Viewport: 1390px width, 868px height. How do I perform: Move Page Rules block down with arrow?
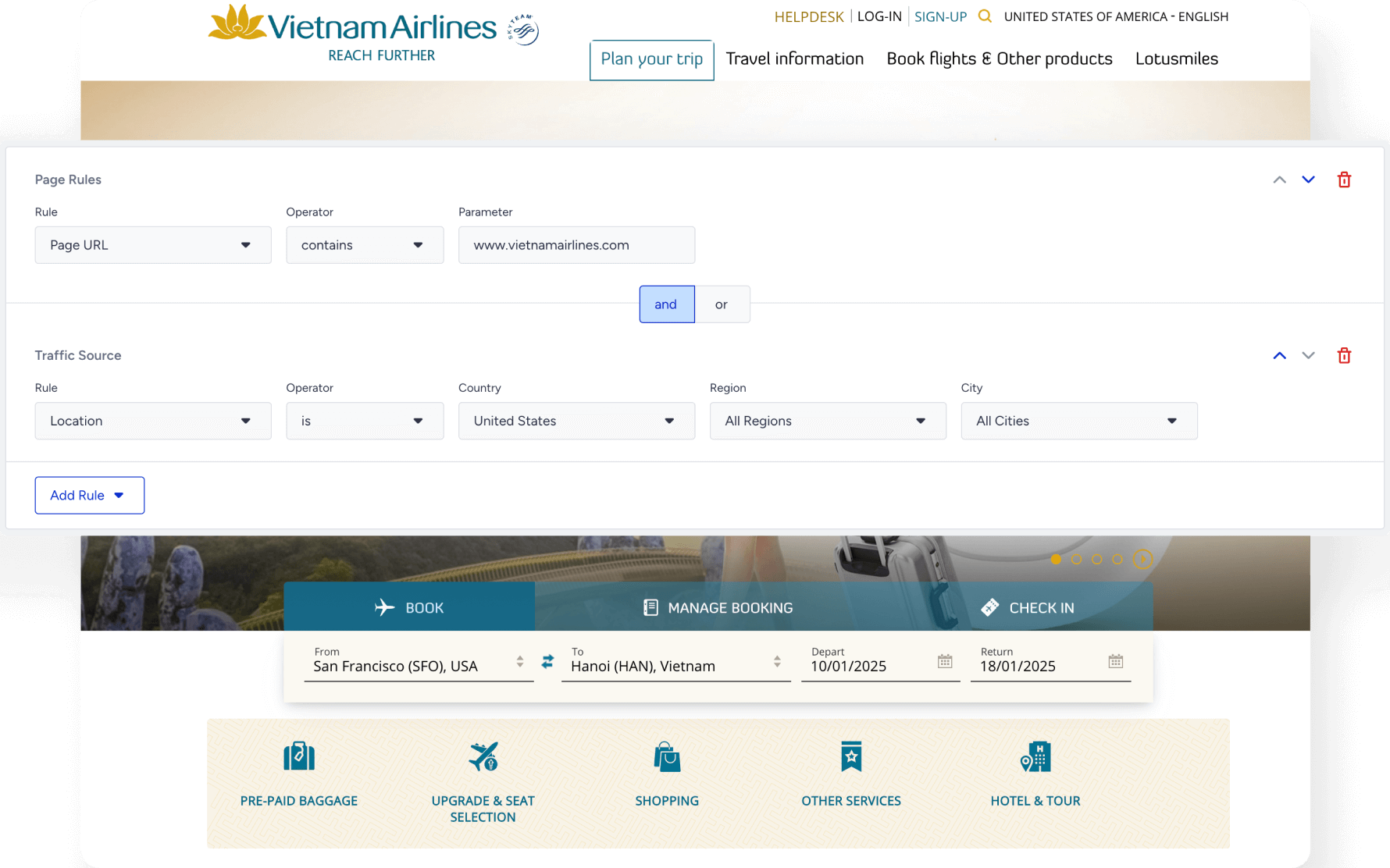pyautogui.click(x=1308, y=180)
